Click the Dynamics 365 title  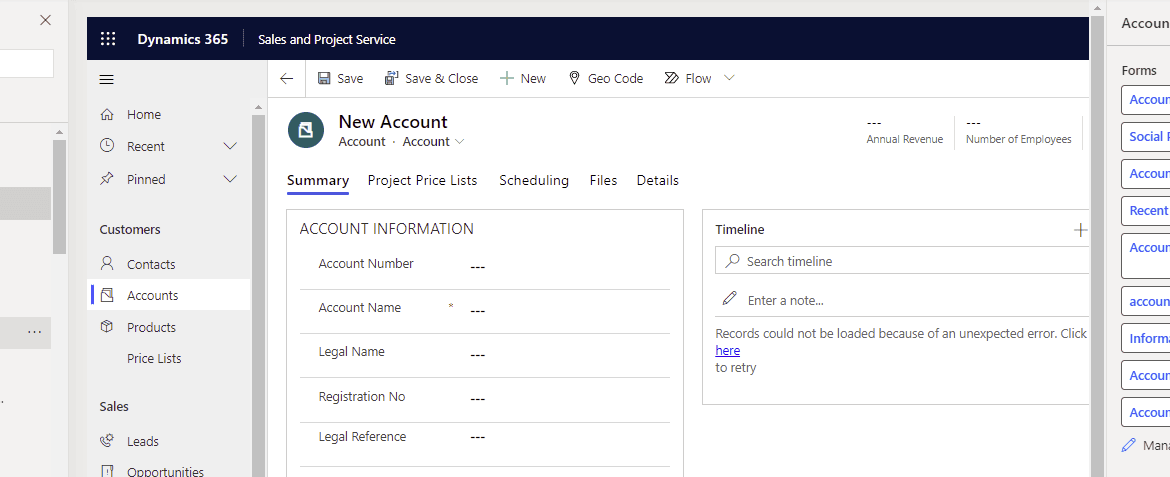[183, 40]
